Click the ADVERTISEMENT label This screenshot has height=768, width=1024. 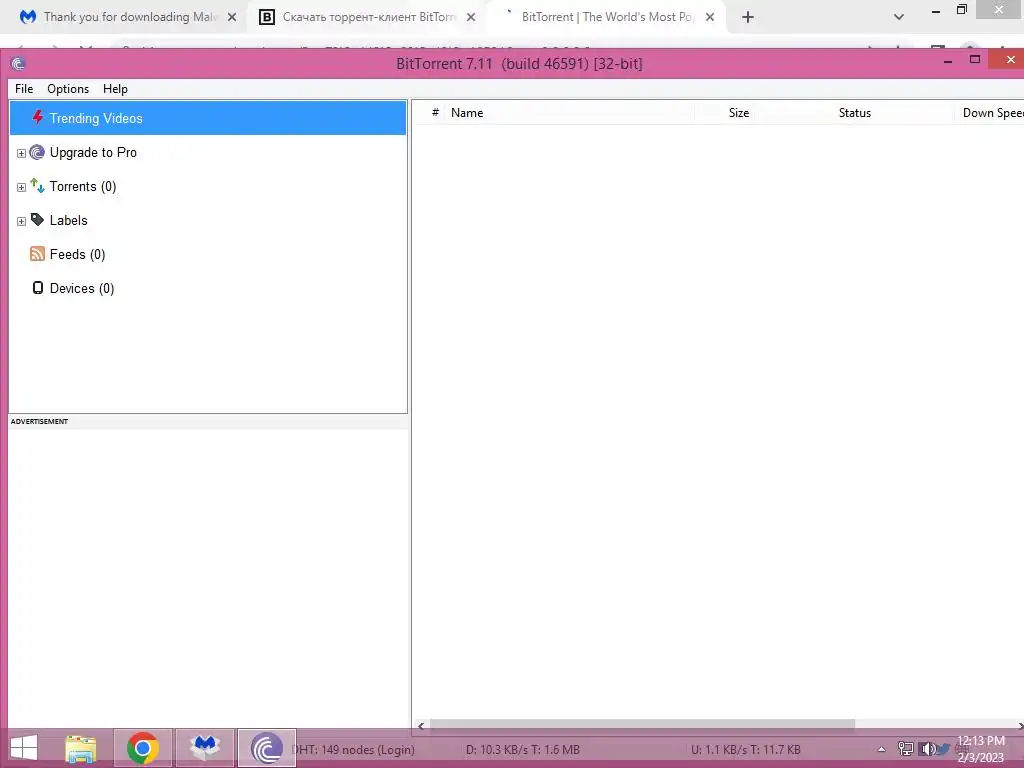click(39, 421)
